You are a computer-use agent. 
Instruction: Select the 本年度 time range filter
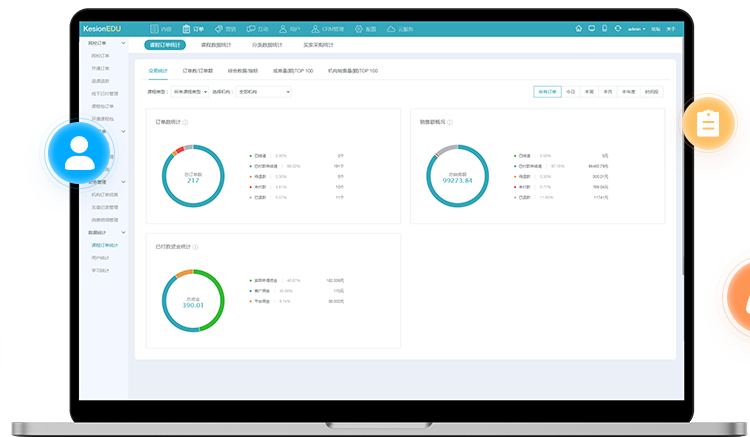[629, 91]
